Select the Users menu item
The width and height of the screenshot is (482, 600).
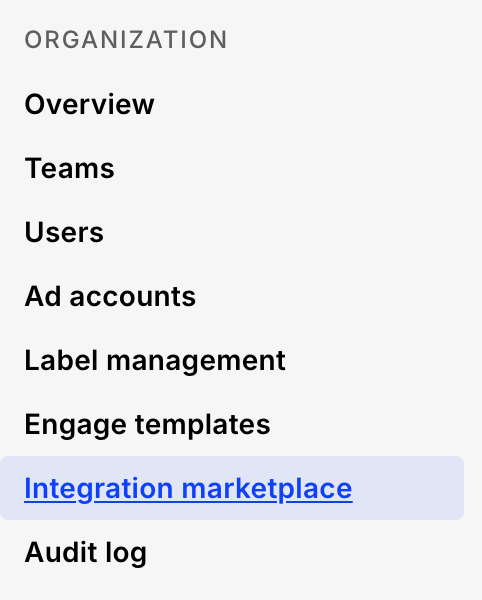[64, 232]
